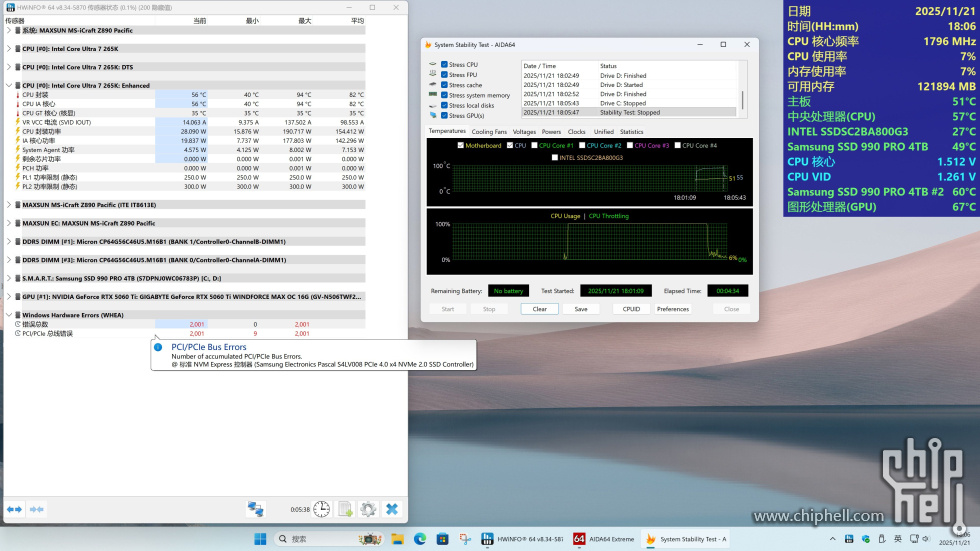Open Preferences in stability test window
Image resolution: width=980 pixels, height=551 pixels.
click(672, 309)
